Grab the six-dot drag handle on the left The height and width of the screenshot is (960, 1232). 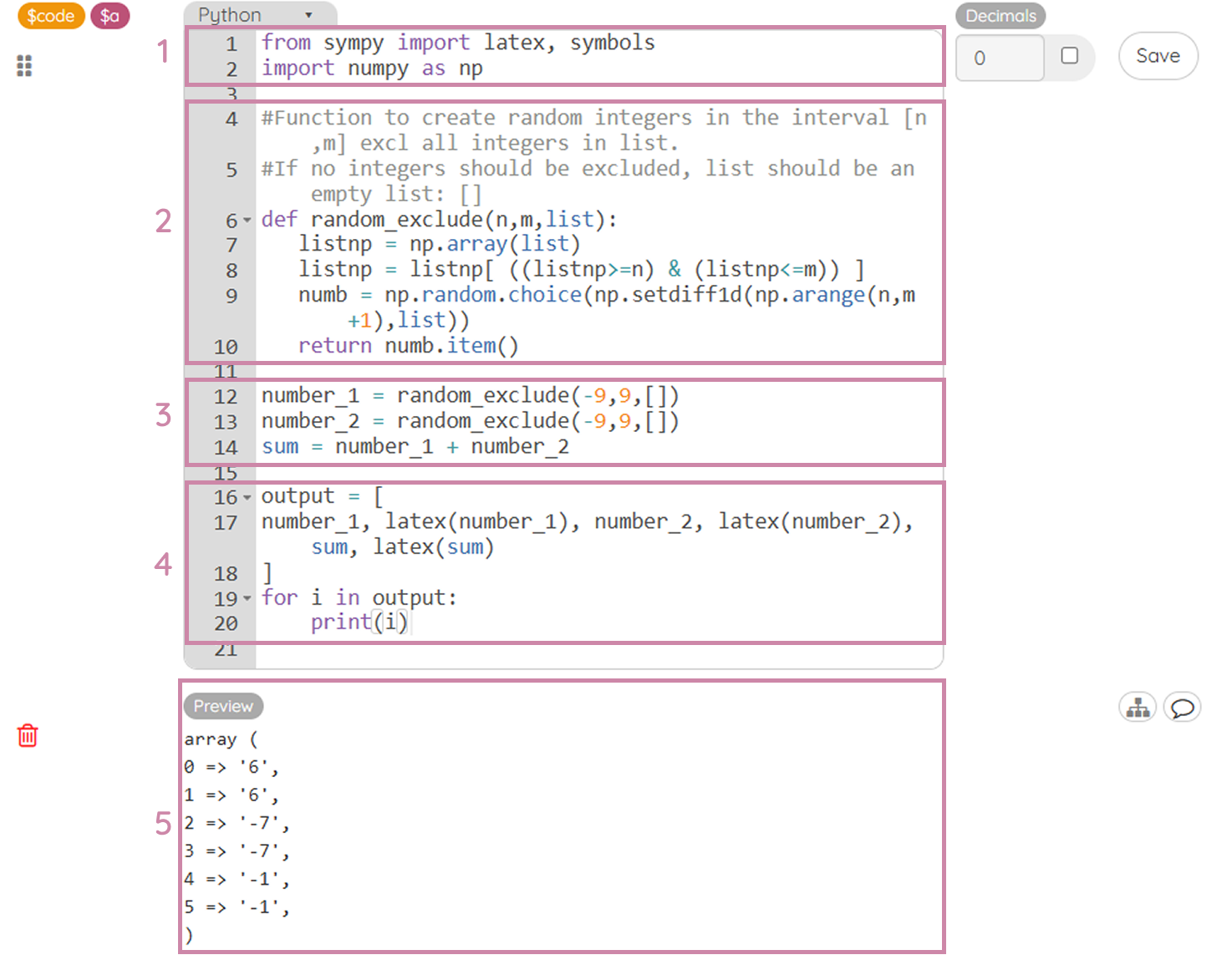[23, 65]
